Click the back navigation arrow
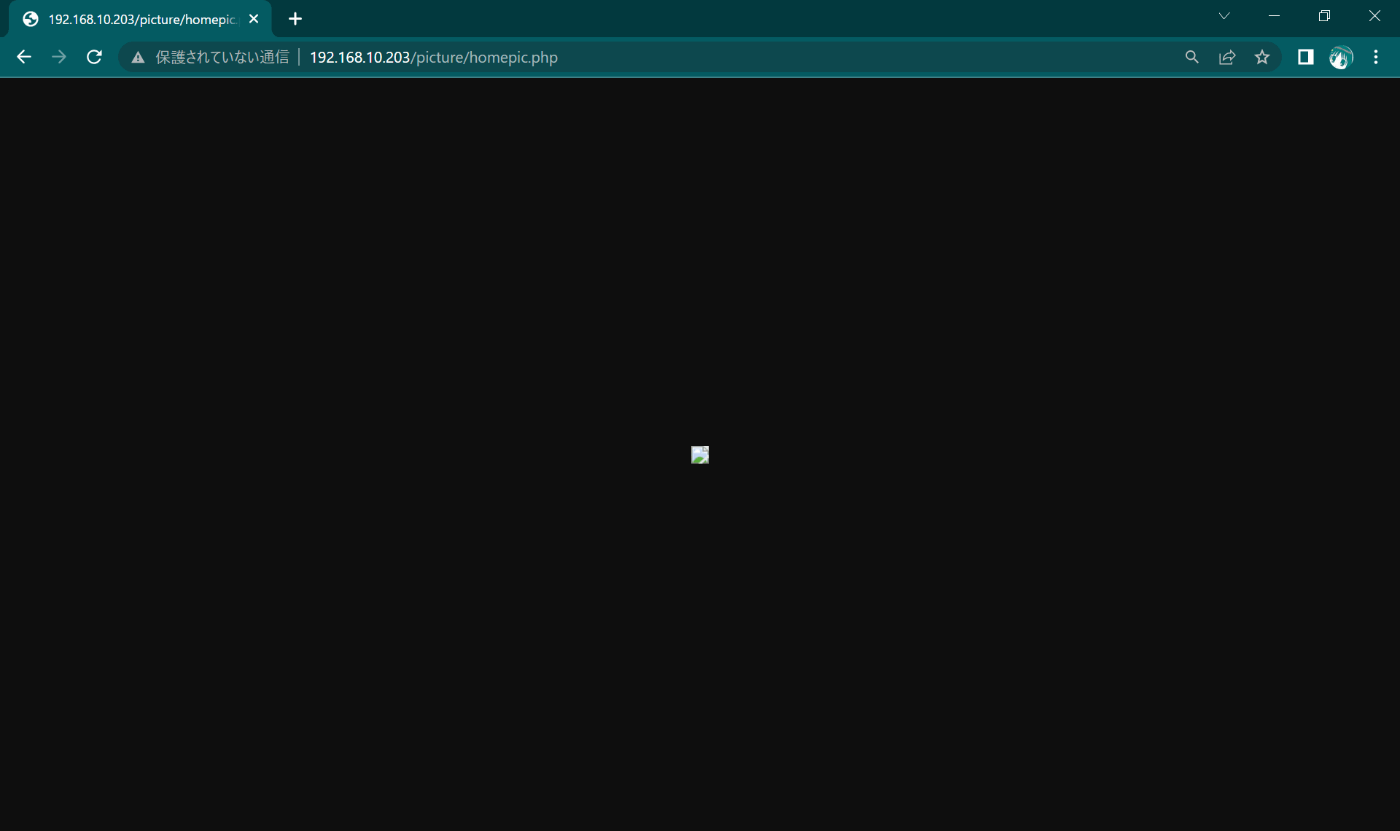This screenshot has width=1400, height=831. pos(24,57)
